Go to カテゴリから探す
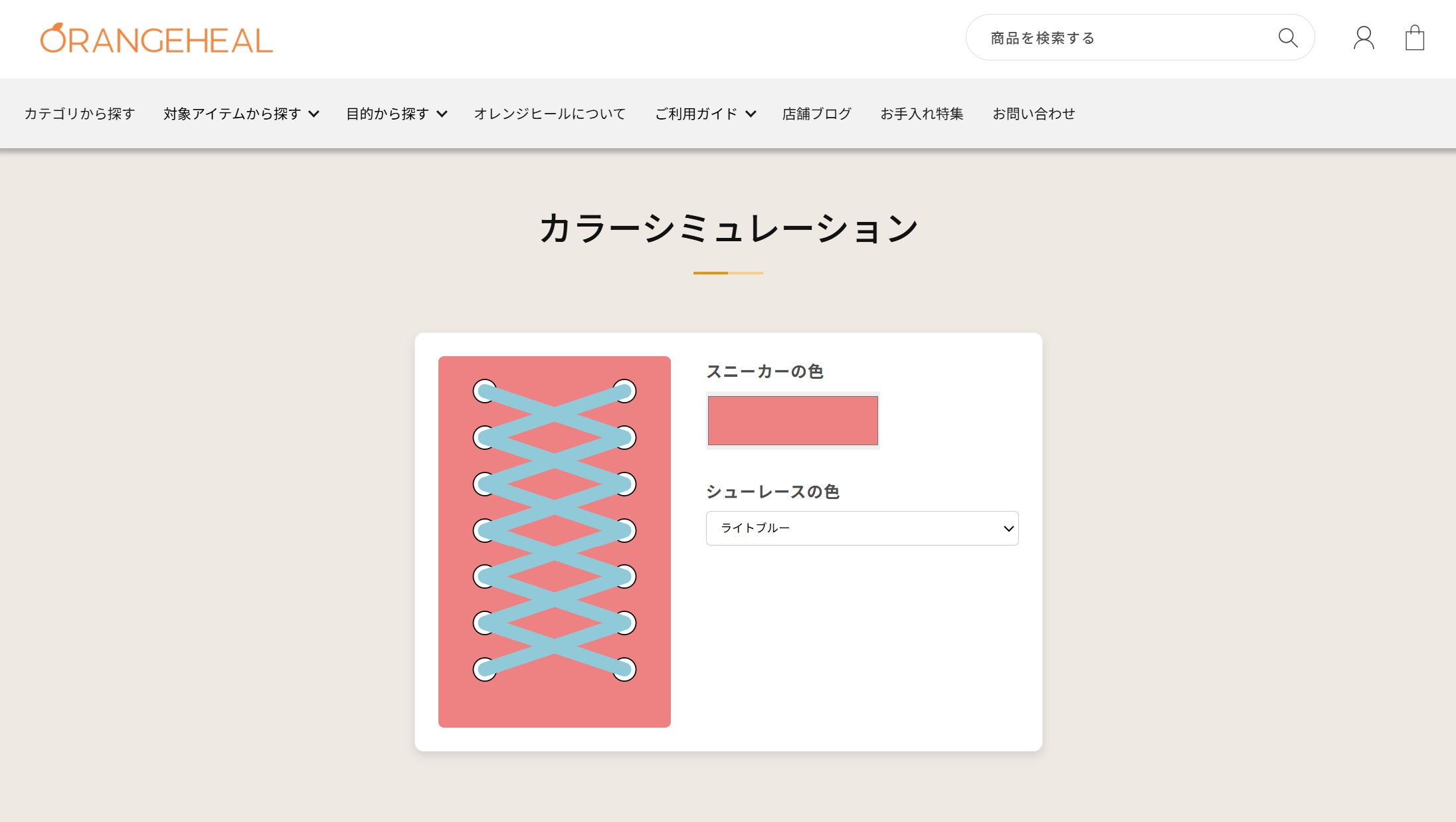This screenshot has width=1456, height=822. [80, 114]
